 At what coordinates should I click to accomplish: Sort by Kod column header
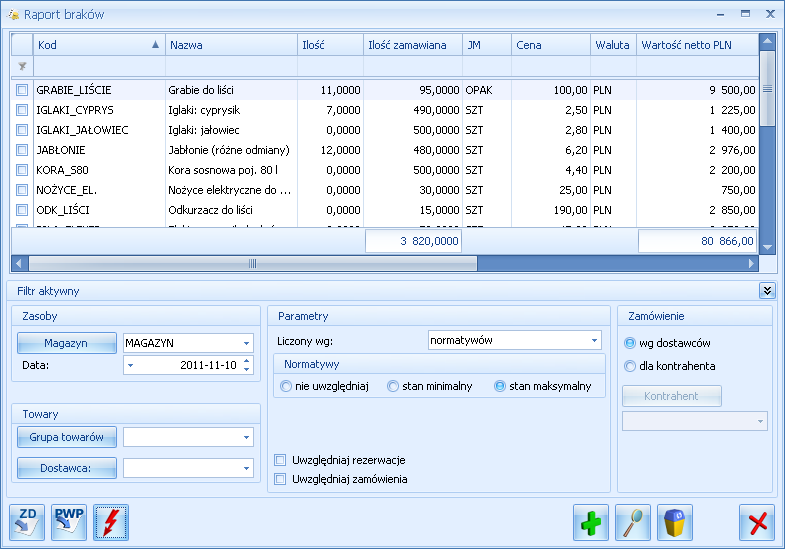point(99,45)
